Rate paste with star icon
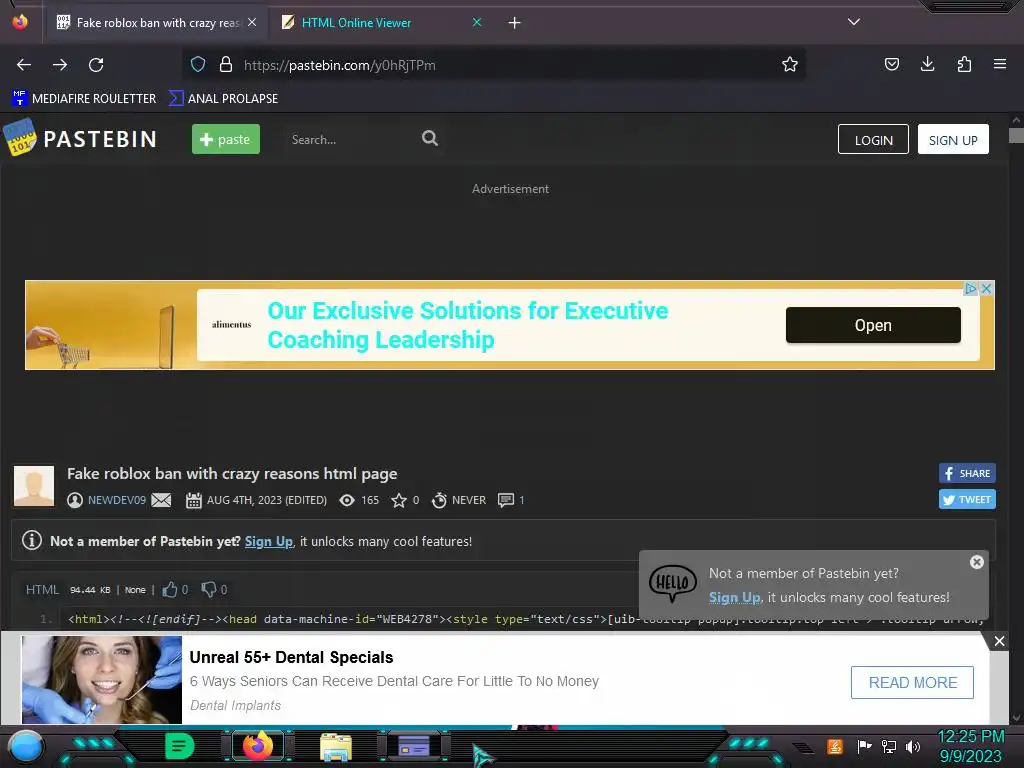The height and width of the screenshot is (768, 1024). click(x=398, y=500)
